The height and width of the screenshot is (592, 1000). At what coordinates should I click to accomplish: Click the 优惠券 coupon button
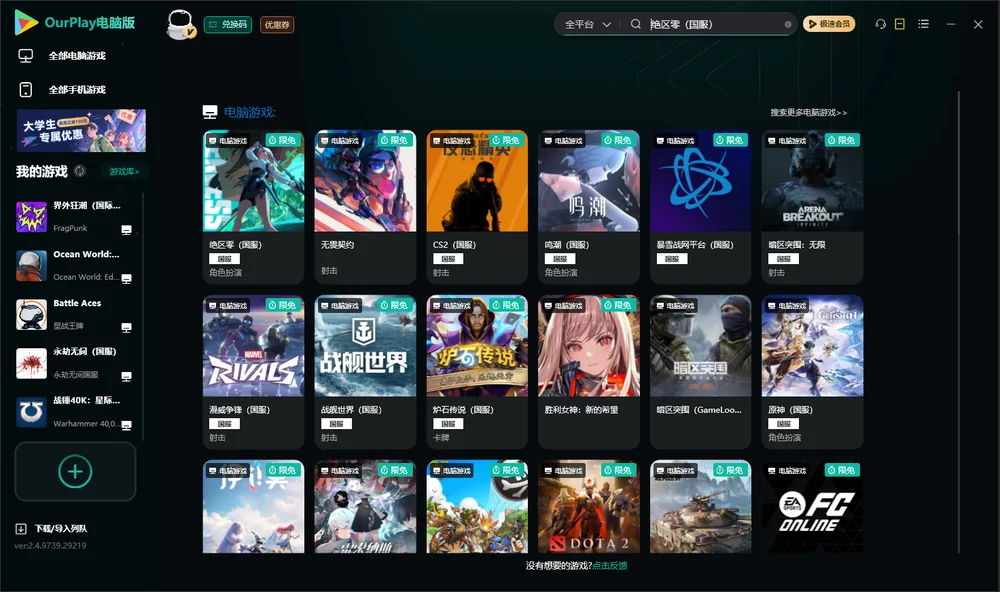coord(277,24)
